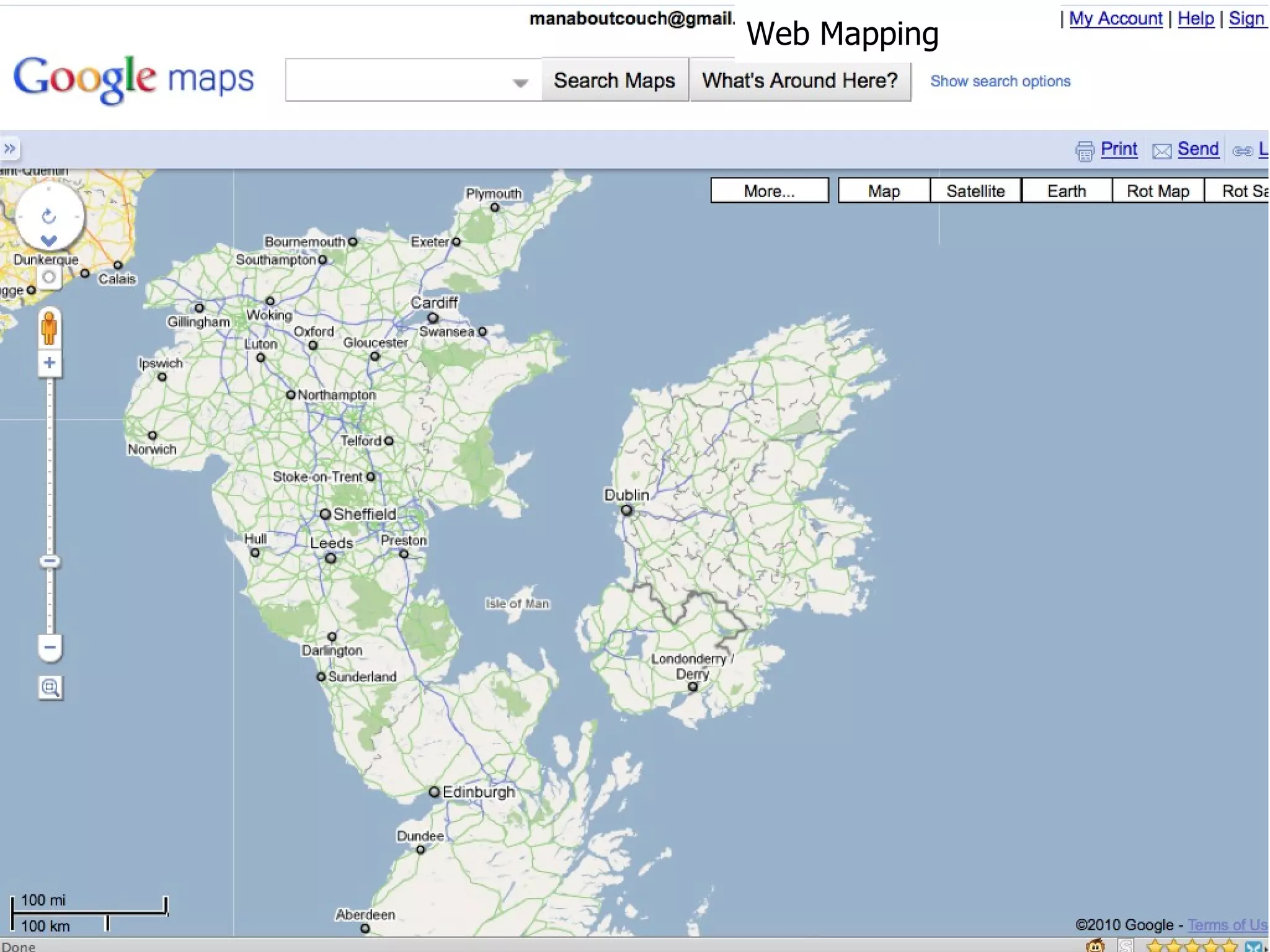Screen dimensions: 1270x952
Task: Click inside the maps search field
Action: coord(397,81)
